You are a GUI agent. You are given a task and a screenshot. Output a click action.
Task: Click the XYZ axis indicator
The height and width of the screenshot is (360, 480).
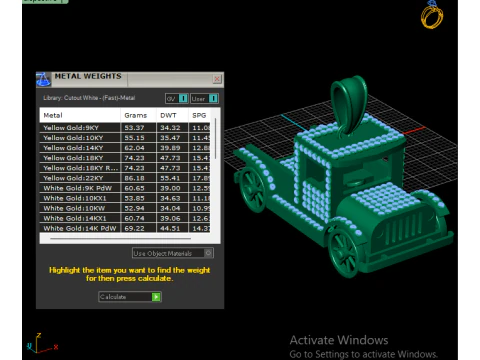click(x=42, y=343)
